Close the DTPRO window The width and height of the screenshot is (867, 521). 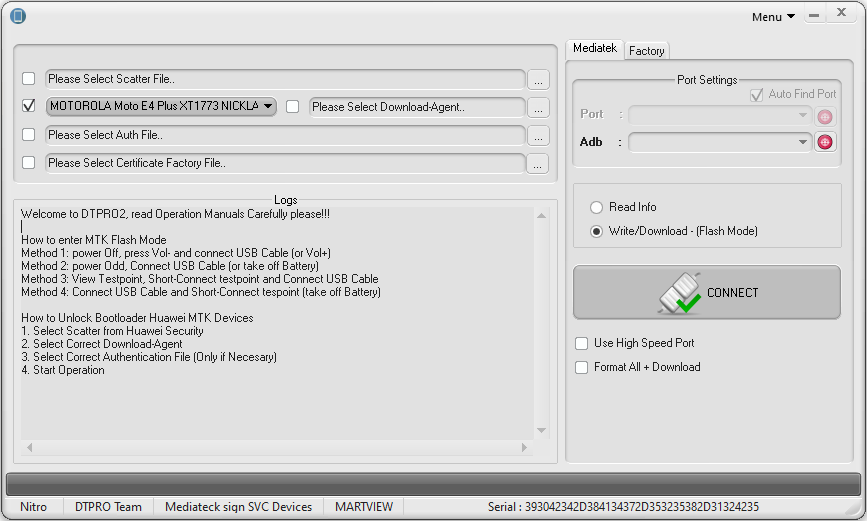[842, 12]
